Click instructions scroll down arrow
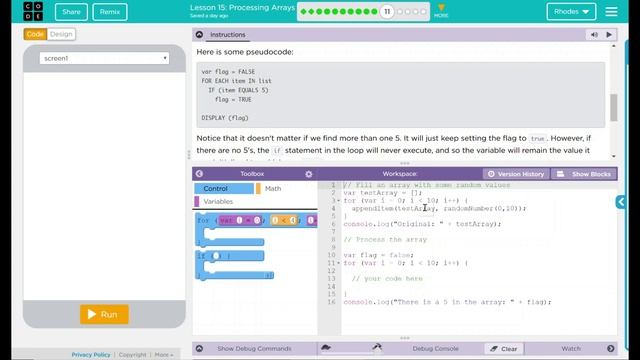Image resolution: width=640 pixels, height=360 pixels. point(613,156)
